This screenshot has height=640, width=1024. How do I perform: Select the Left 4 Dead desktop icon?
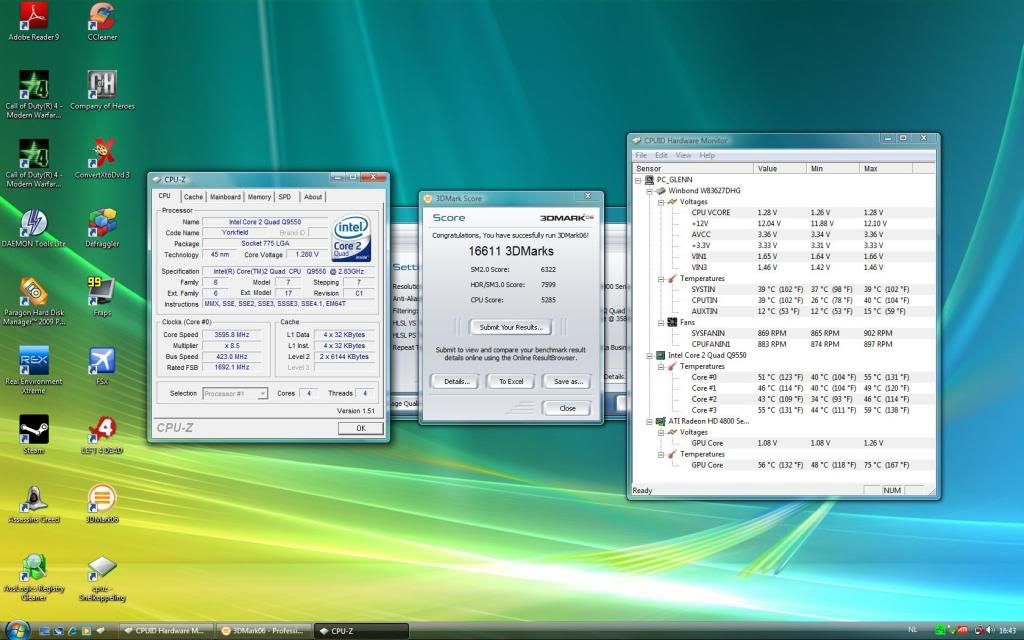102,434
